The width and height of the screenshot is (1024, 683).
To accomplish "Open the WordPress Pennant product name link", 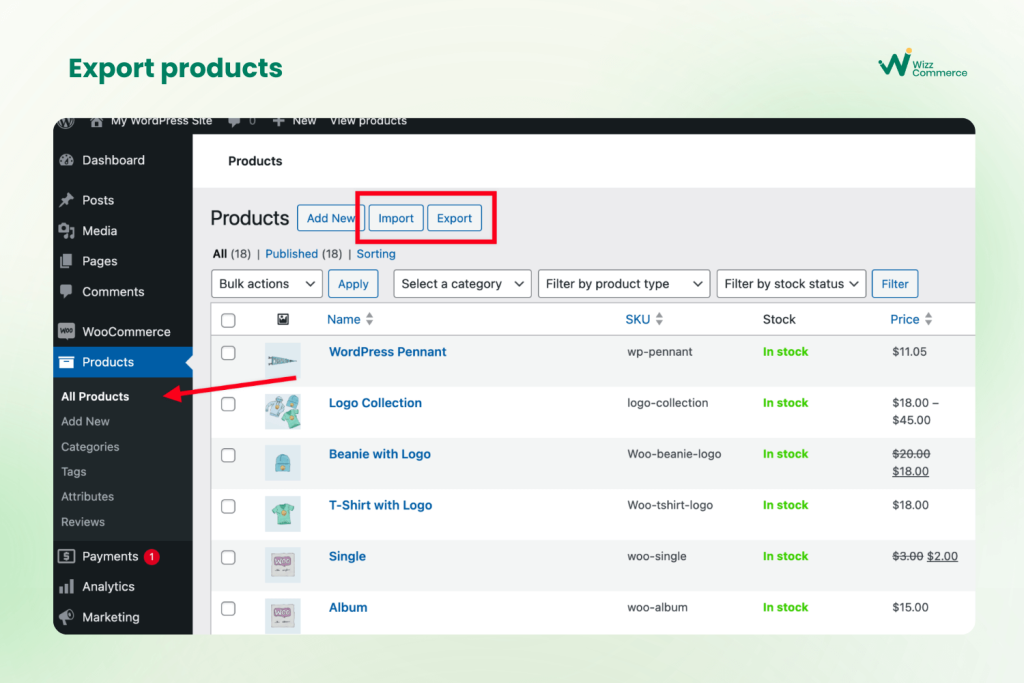I will (x=387, y=351).
